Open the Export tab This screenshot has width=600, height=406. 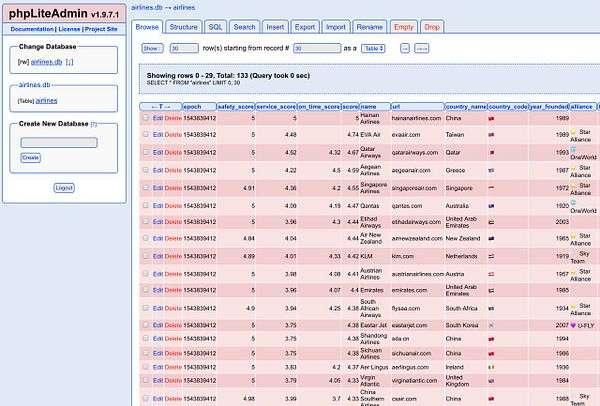tap(306, 25)
